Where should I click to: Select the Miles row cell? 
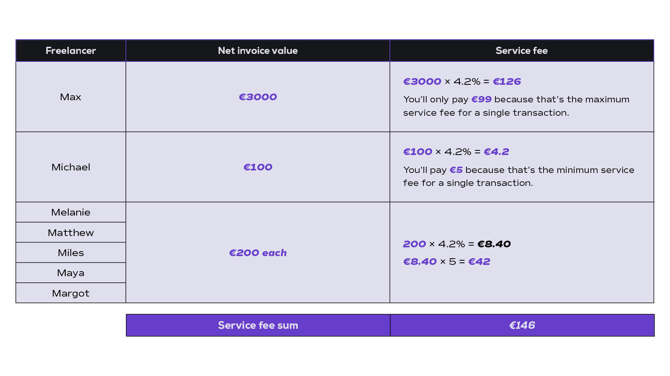click(x=71, y=253)
